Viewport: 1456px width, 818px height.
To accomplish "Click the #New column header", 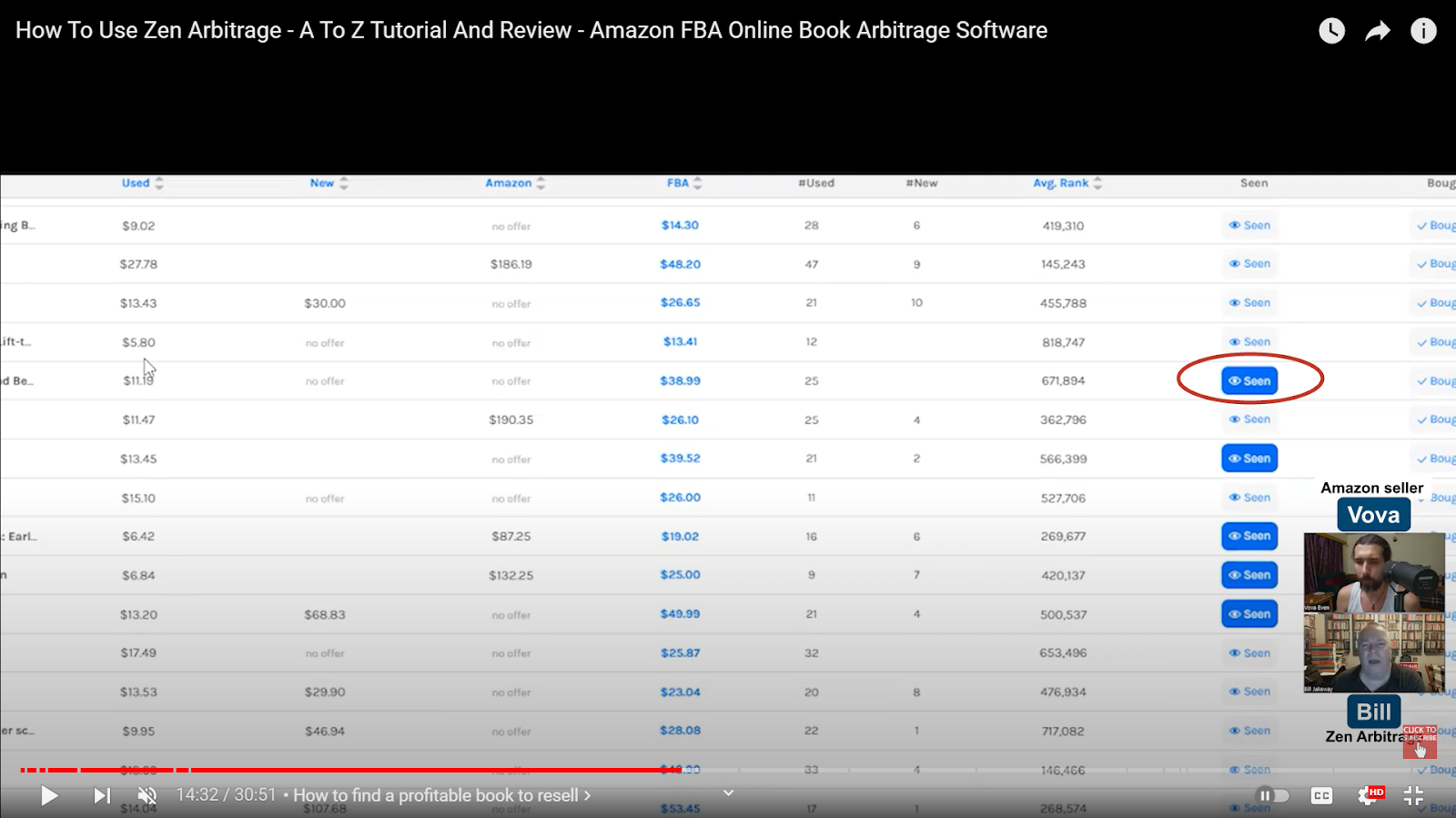I will tap(922, 183).
